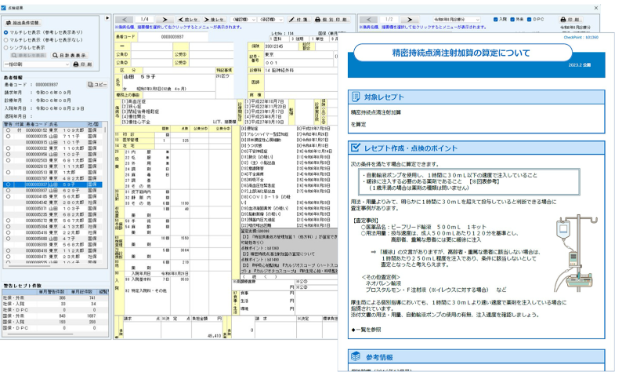Open the 抽出条件切替 extraction condition button
Screen dimensions: 618x376
point(22,23)
